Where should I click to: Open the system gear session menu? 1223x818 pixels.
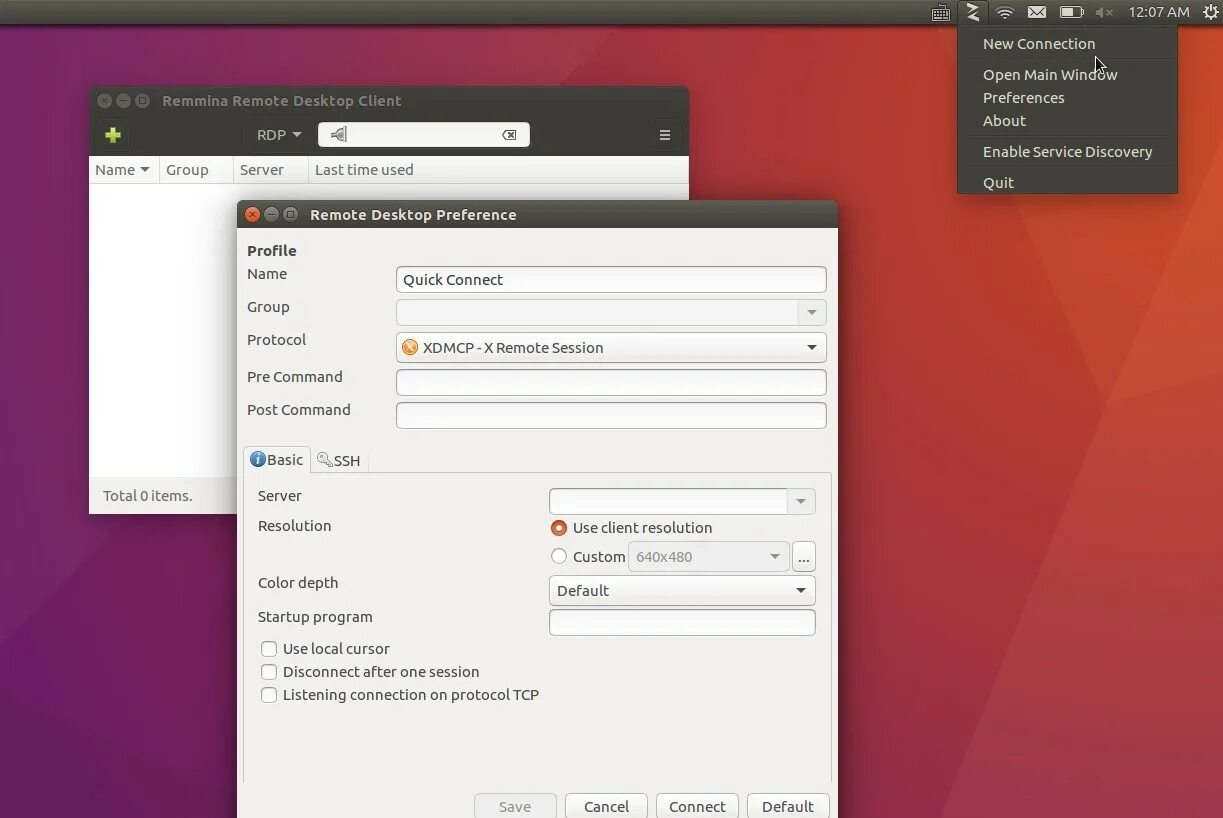[1210, 12]
